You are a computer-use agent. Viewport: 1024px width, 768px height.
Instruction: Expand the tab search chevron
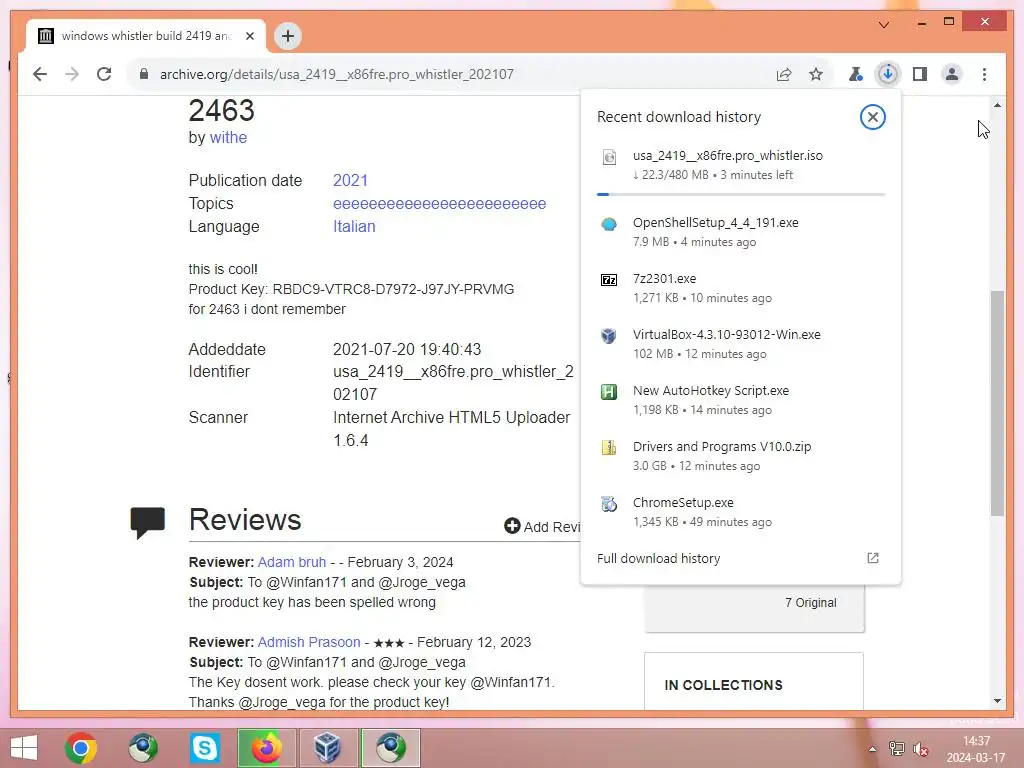pyautogui.click(x=884, y=25)
